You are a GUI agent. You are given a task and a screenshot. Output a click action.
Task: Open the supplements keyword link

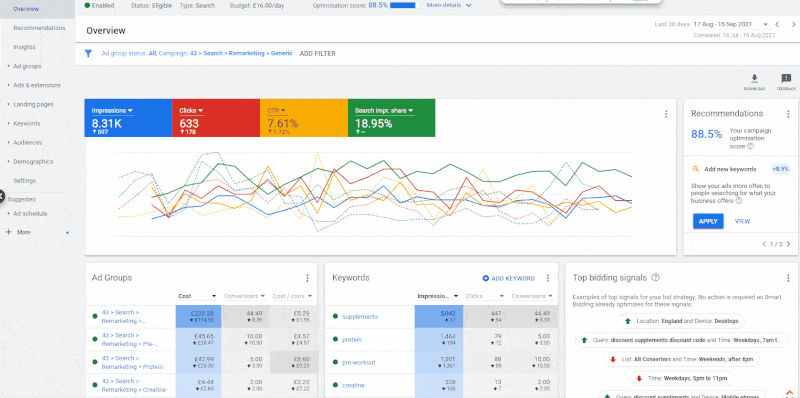tap(360, 316)
